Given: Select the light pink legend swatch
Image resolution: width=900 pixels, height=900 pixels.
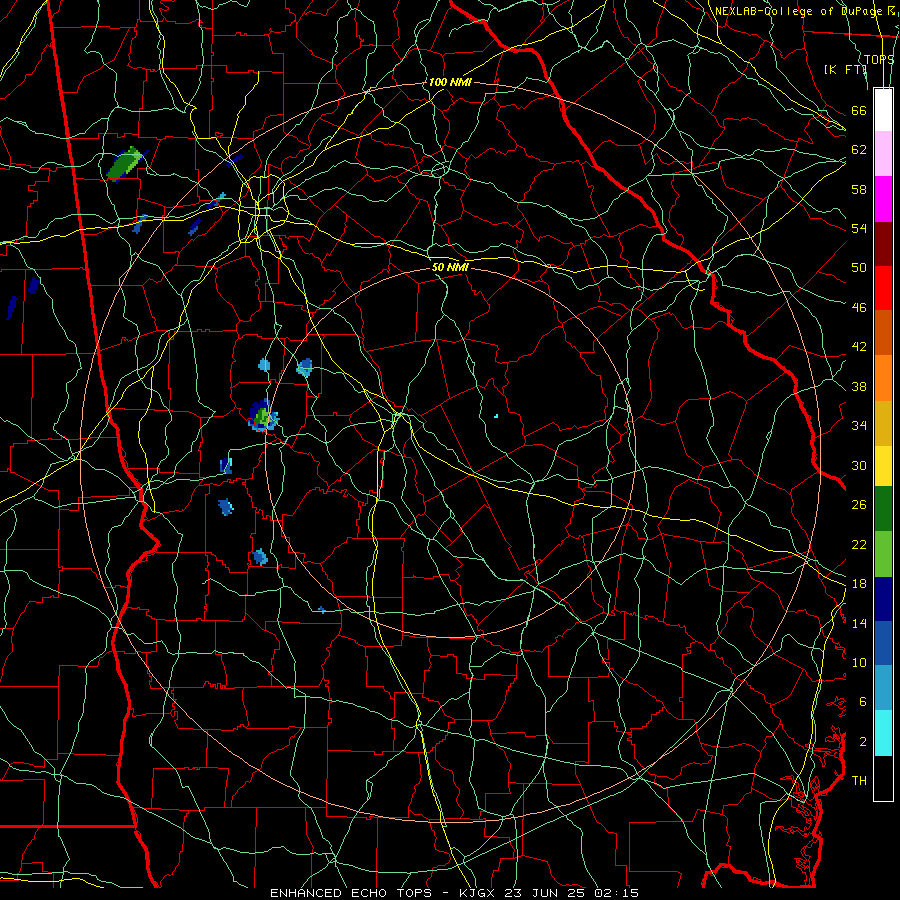Looking at the screenshot, I should click(x=883, y=153).
